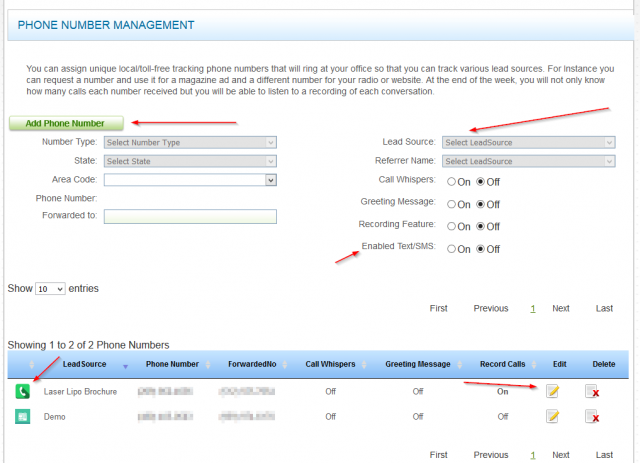Turn Greeting Message On

point(451,204)
